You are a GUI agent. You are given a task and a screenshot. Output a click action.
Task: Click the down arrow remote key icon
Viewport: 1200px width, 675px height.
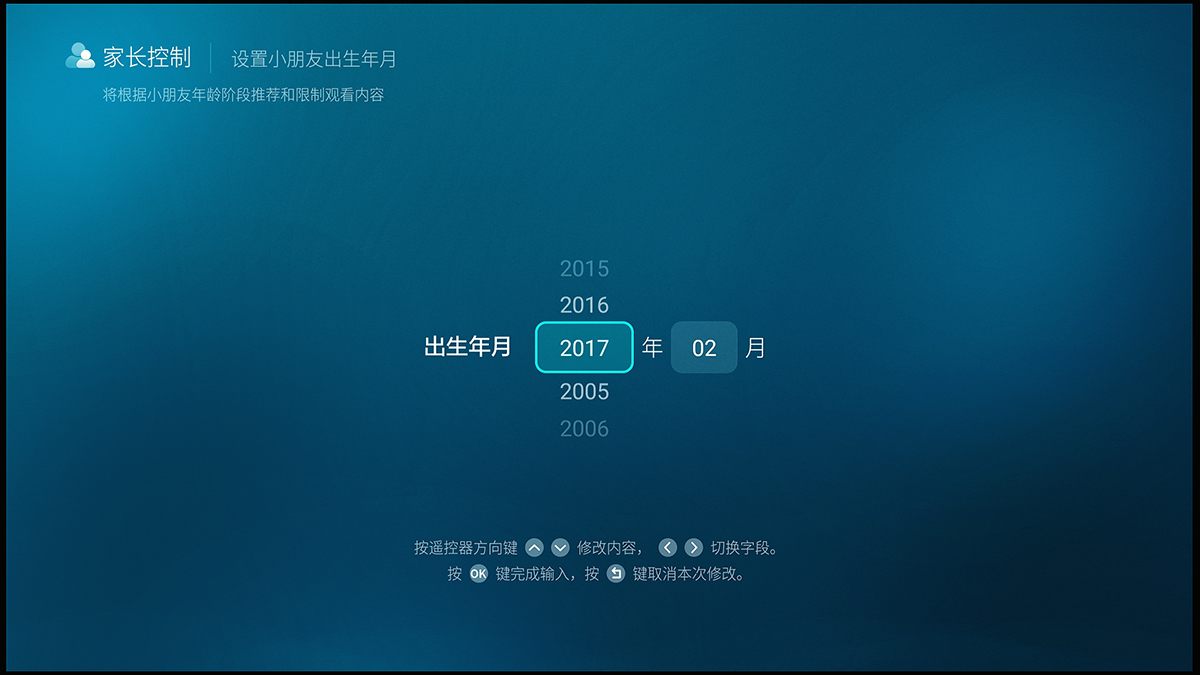(x=560, y=547)
